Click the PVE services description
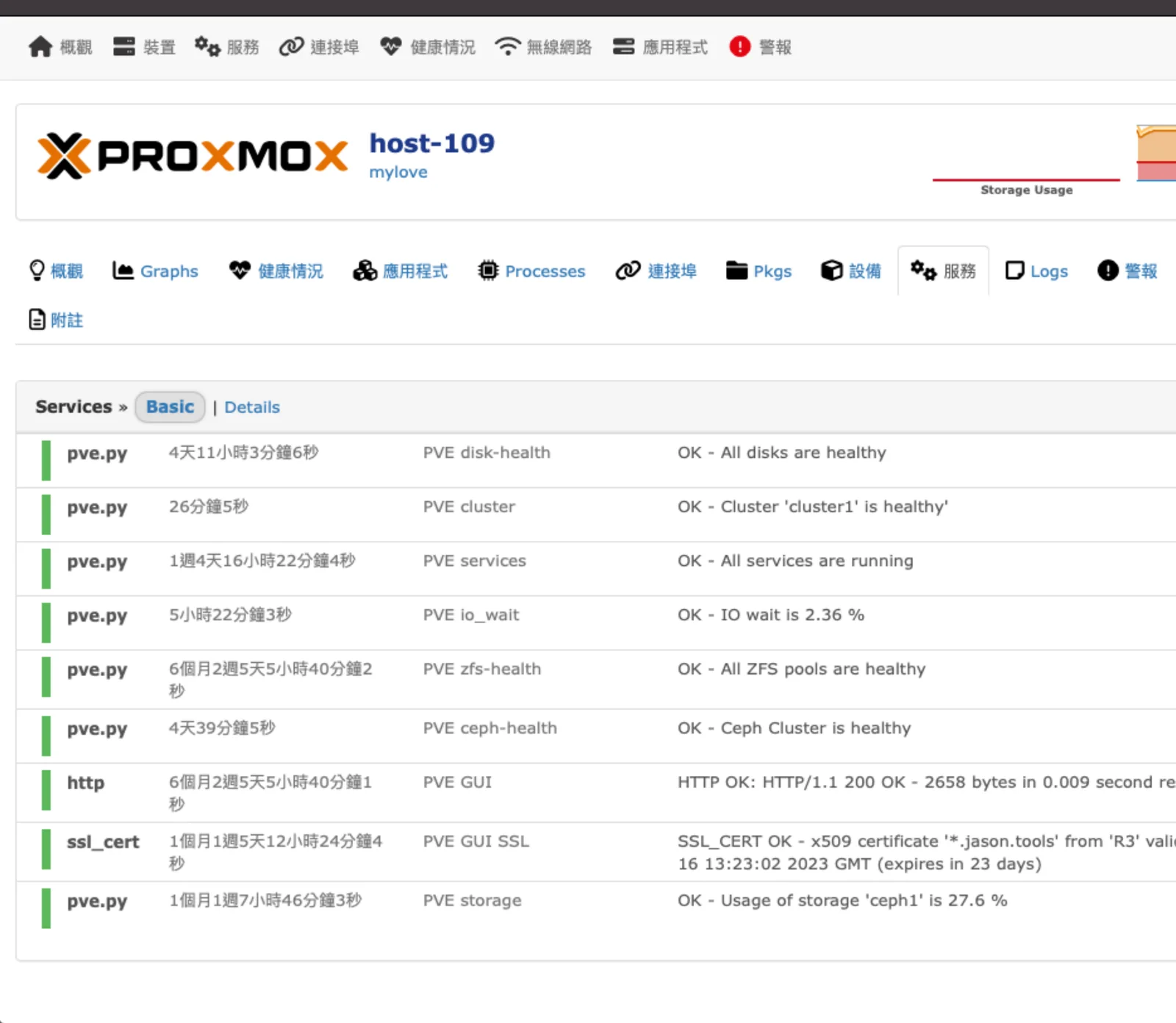 coord(475,561)
